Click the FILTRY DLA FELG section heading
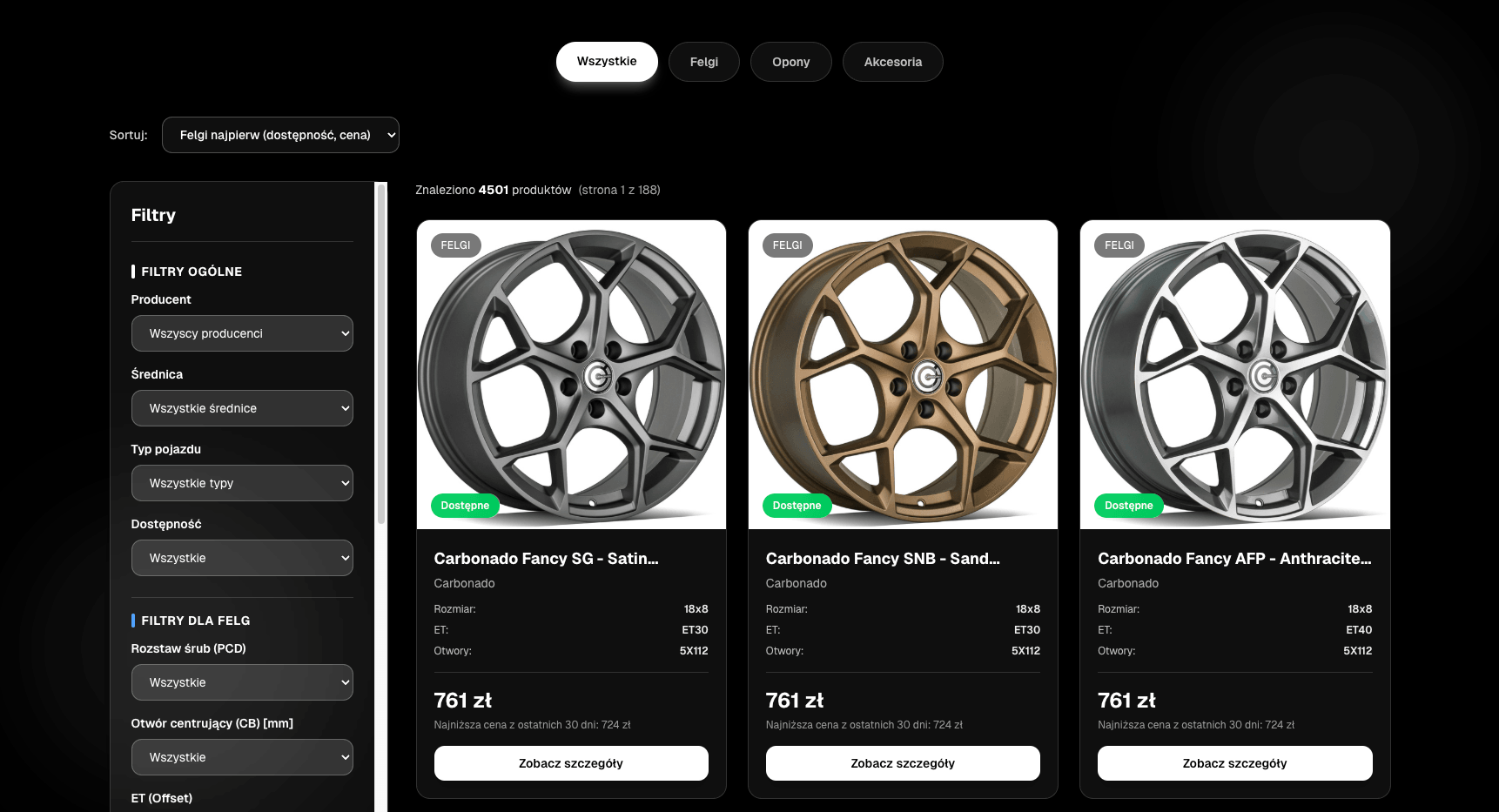 (196, 621)
